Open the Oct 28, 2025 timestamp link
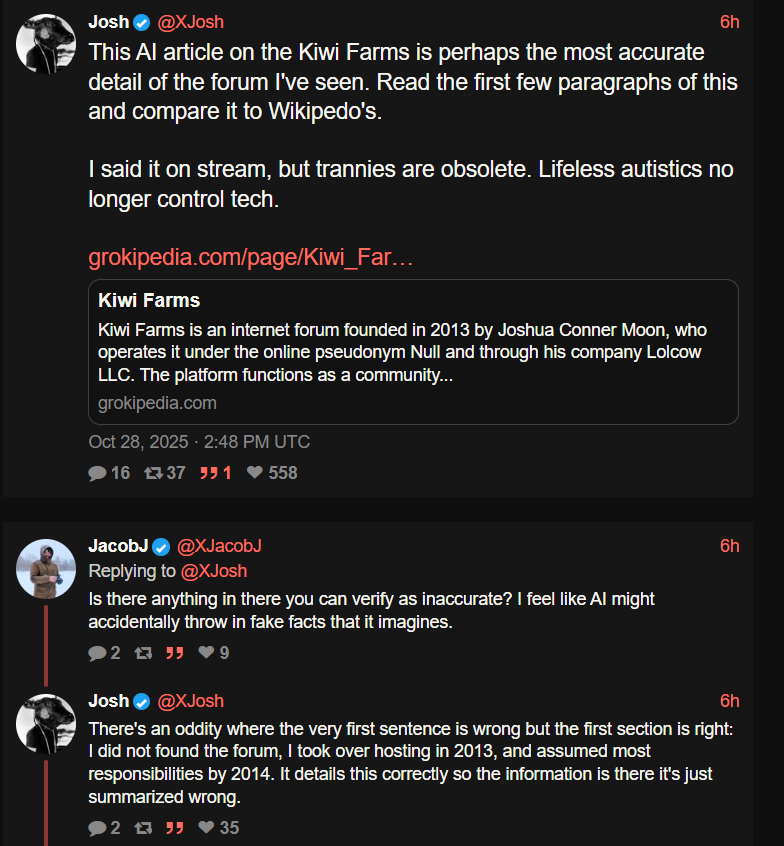This screenshot has width=784, height=846. [x=199, y=442]
